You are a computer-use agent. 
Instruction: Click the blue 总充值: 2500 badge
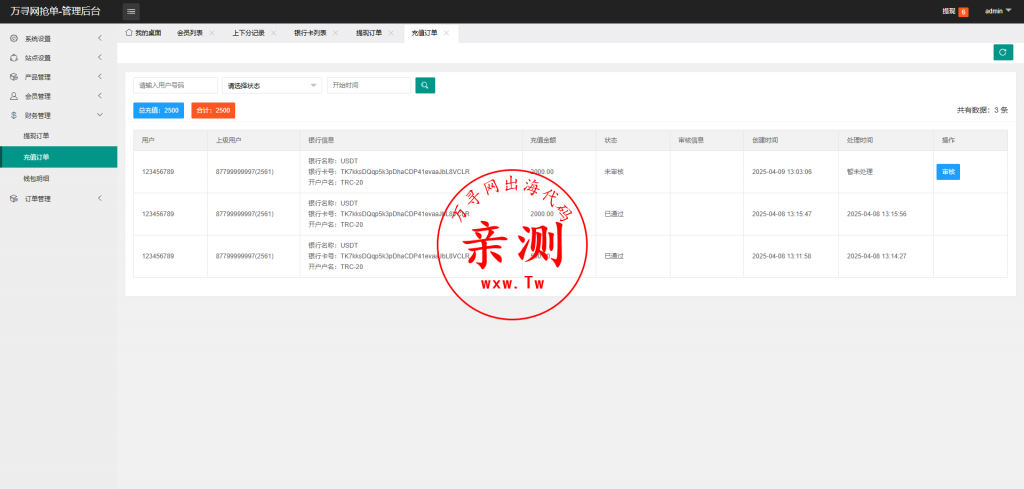tap(159, 111)
